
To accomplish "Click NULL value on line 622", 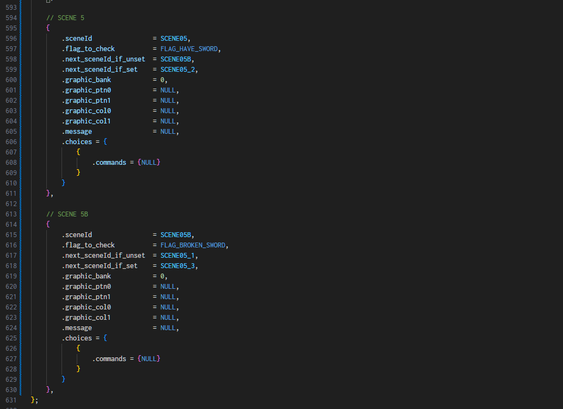I will pos(168,308).
